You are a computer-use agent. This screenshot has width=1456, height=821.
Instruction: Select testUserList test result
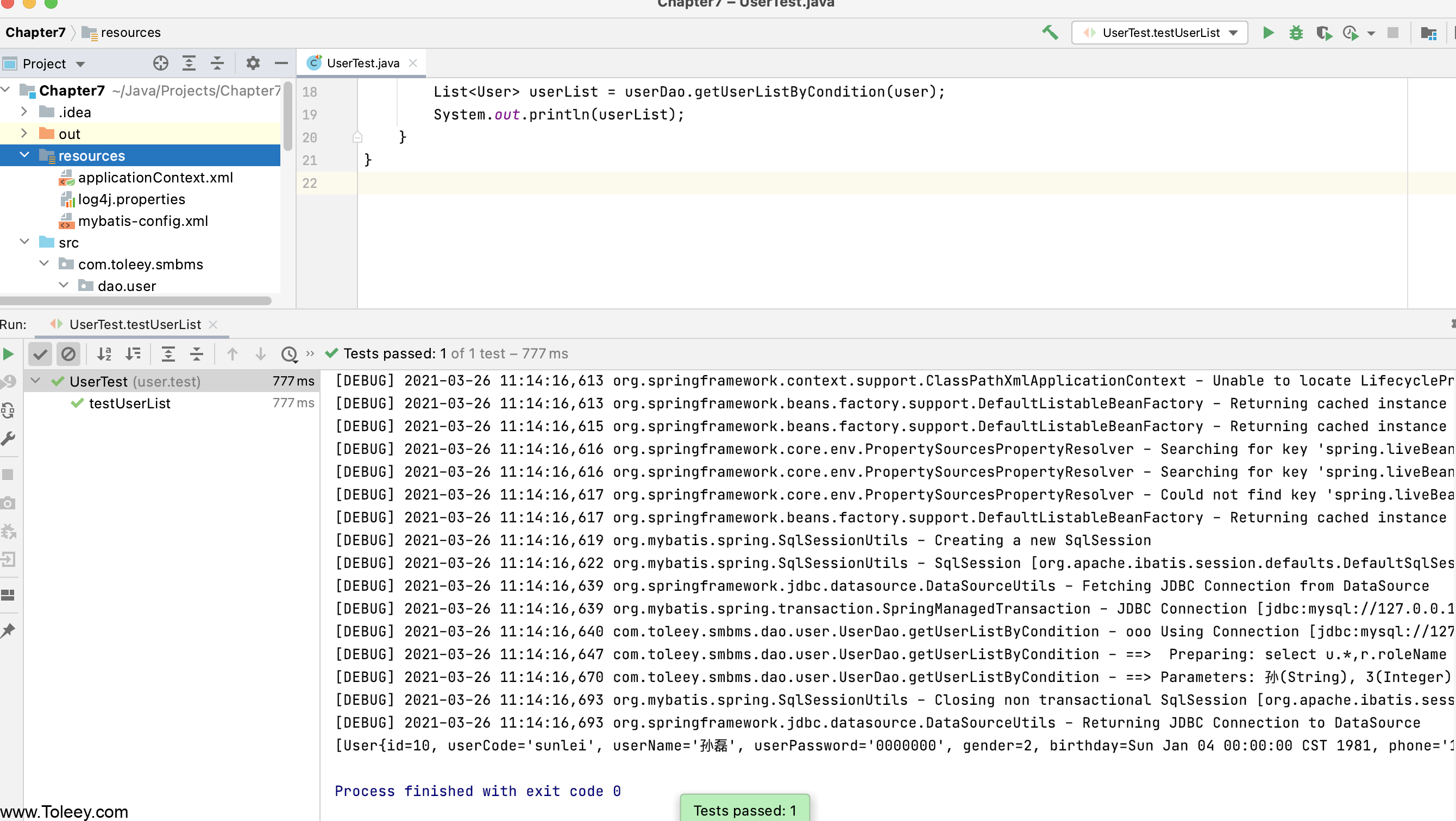[129, 403]
